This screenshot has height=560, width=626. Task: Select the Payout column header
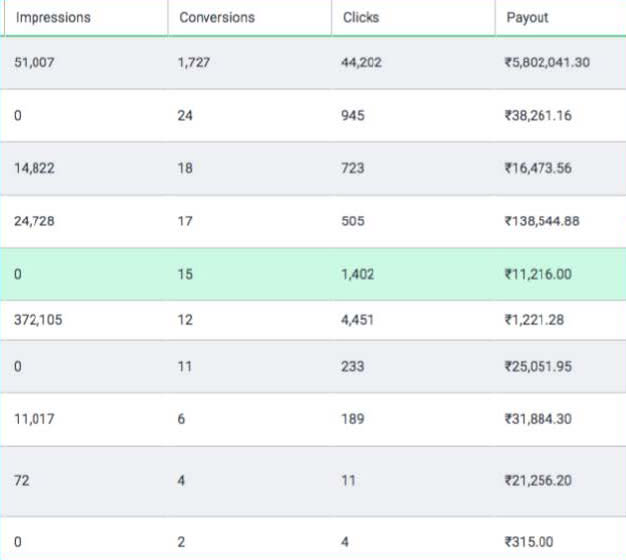[x=527, y=18]
